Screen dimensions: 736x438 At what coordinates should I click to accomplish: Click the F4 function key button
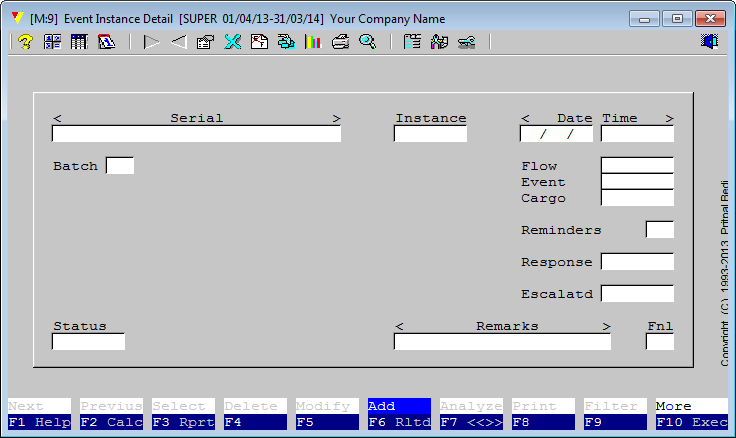tap(255, 422)
